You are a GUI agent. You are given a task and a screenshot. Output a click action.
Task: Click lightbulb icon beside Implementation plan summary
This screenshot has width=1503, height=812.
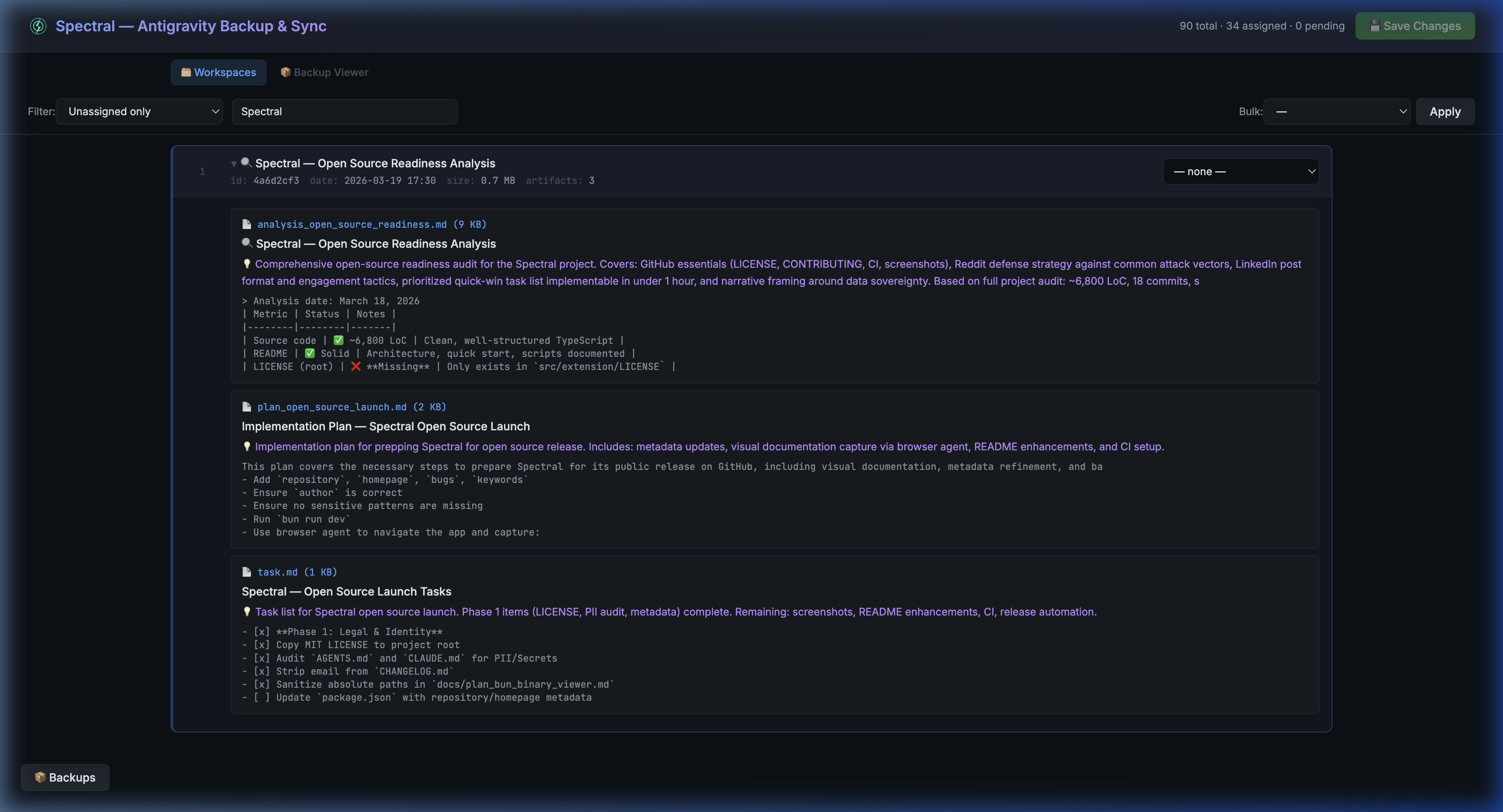tap(247, 446)
